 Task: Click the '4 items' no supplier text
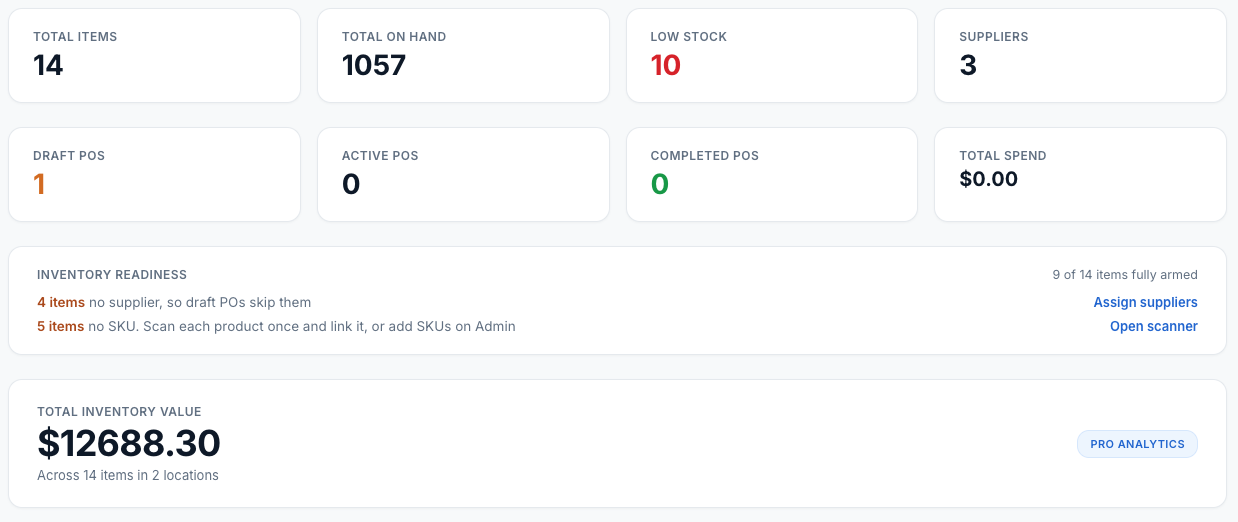click(x=60, y=302)
